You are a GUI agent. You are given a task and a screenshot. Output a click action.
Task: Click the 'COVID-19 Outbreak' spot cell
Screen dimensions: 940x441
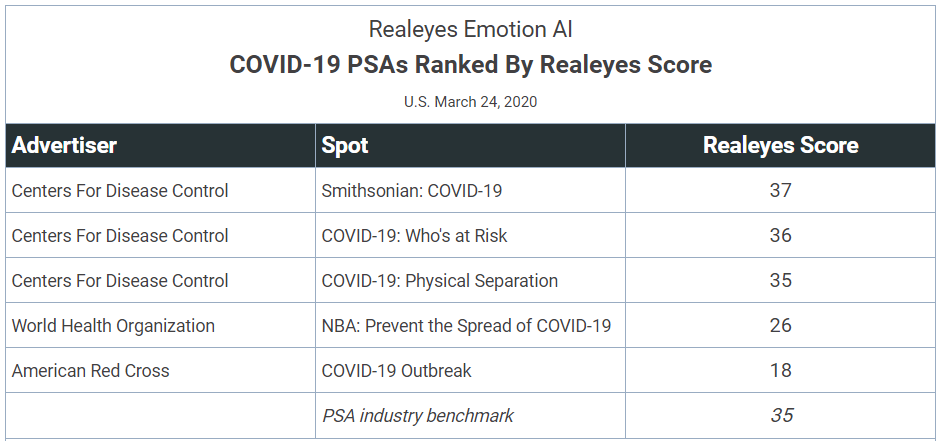pyautogui.click(x=396, y=370)
